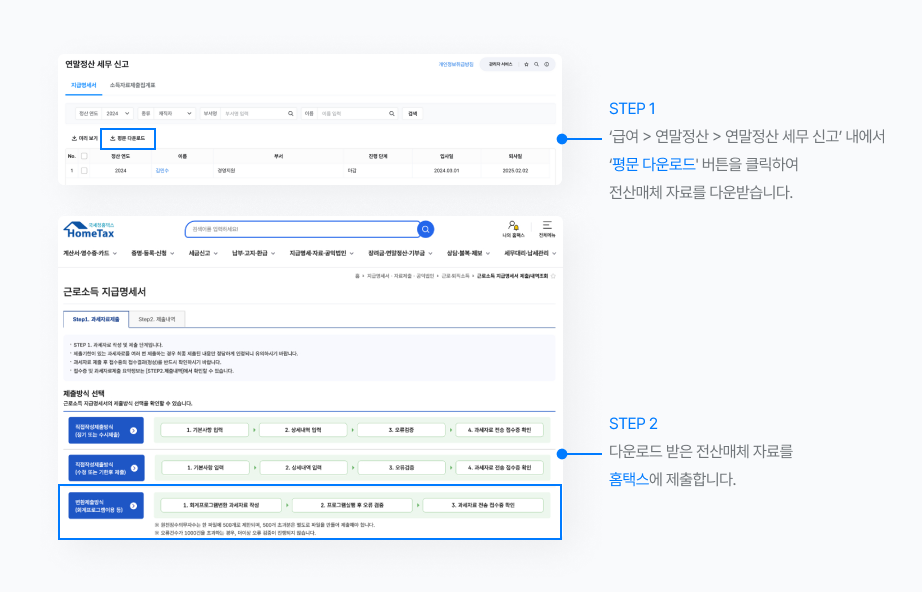Click the circular arrow on 변환제출방식 button
922x594 pixels.
134,505
